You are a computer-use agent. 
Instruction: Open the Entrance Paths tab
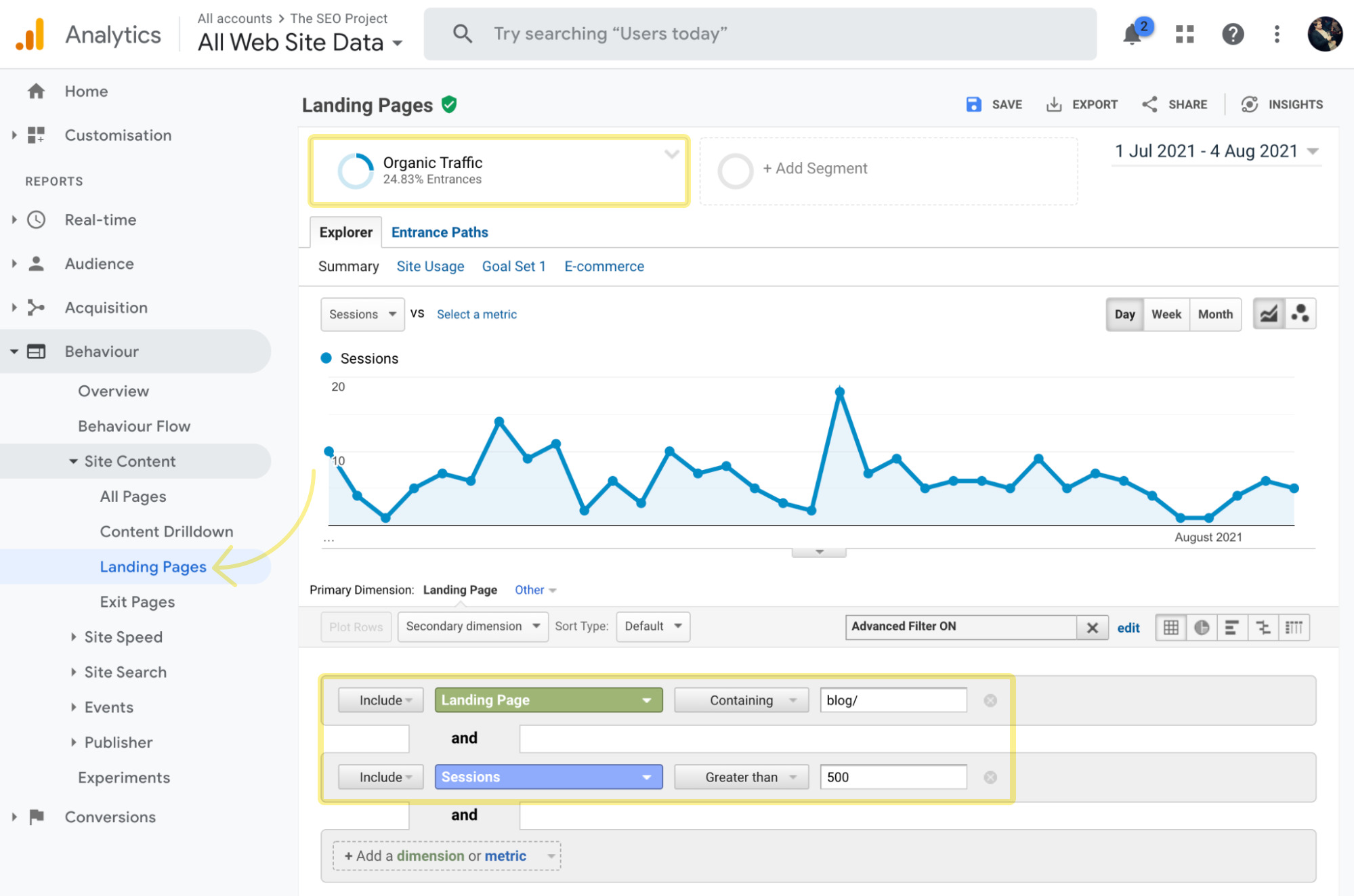439,232
